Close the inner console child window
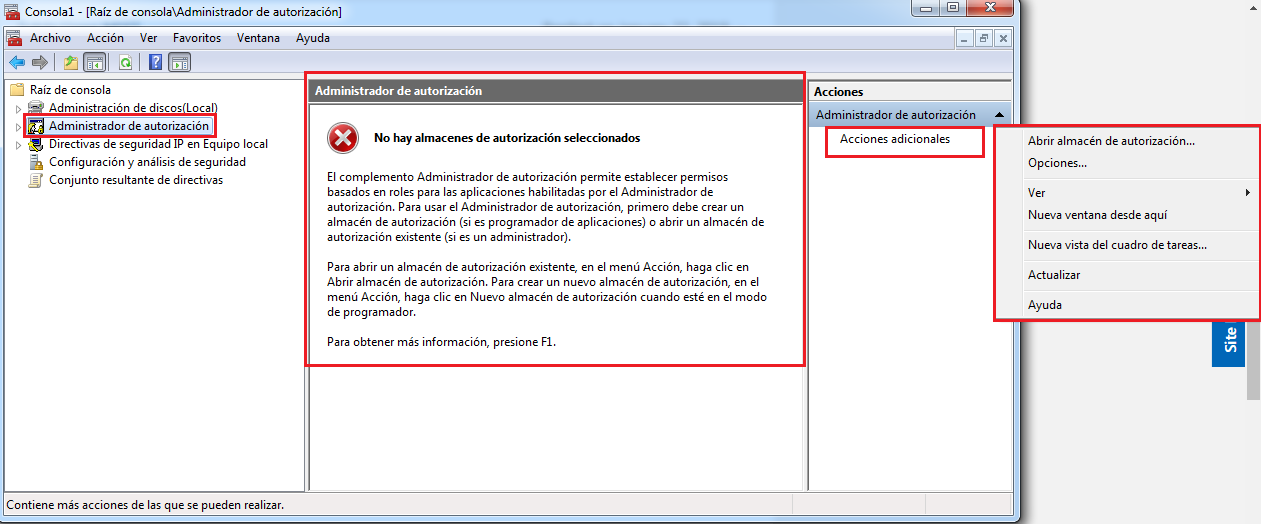The width and height of the screenshot is (1261, 524). [x=1002, y=38]
